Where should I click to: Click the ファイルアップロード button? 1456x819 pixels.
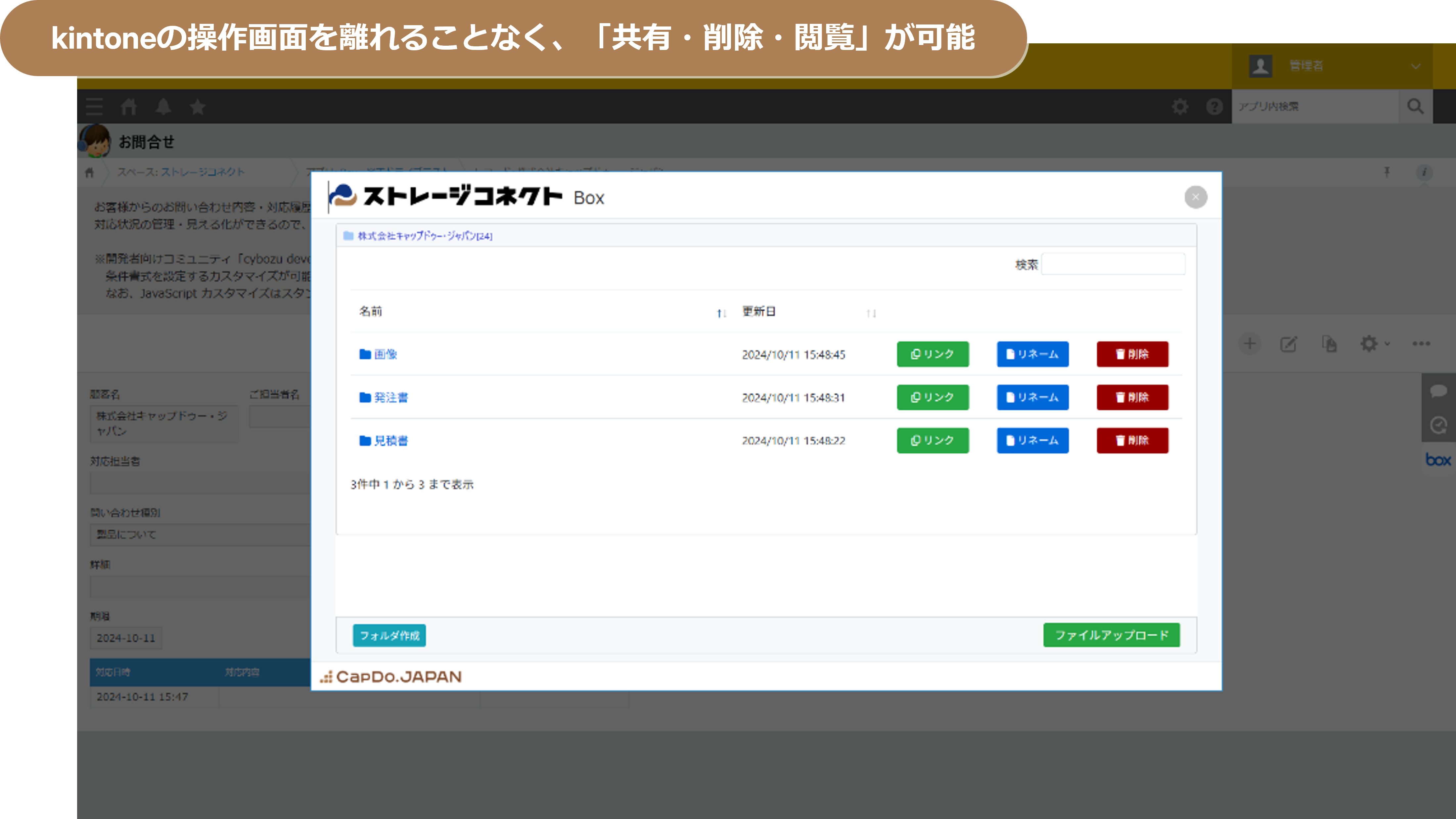[1111, 635]
